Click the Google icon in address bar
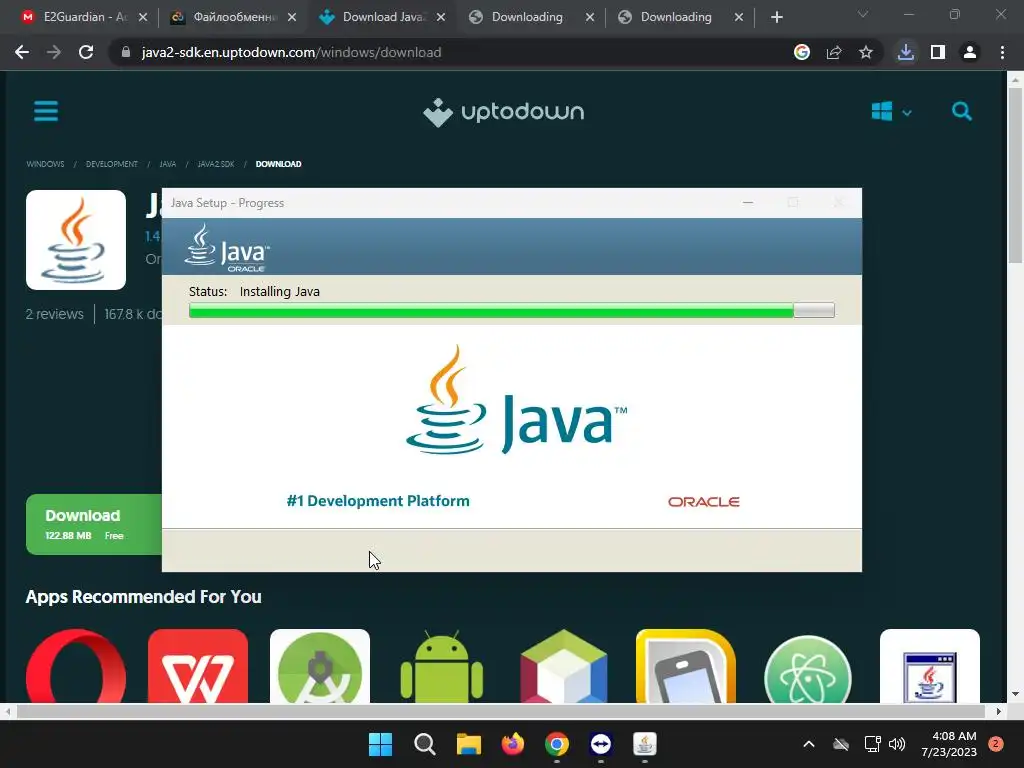 (801, 52)
